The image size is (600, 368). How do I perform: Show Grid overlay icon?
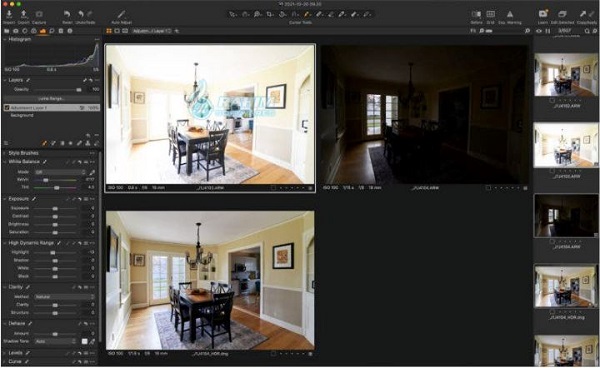click(x=490, y=15)
